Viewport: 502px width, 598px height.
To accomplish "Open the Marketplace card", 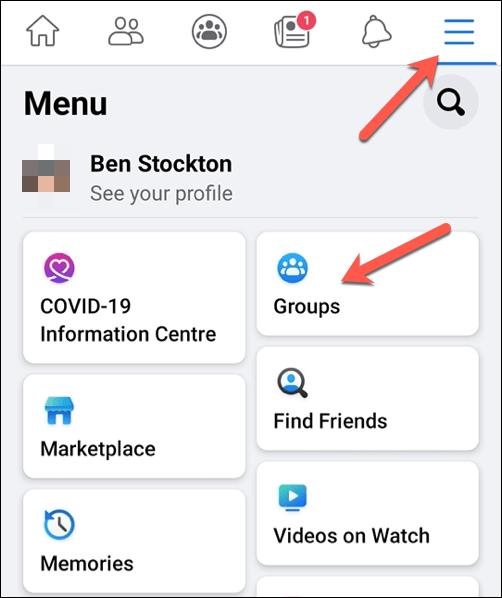I will [x=134, y=426].
